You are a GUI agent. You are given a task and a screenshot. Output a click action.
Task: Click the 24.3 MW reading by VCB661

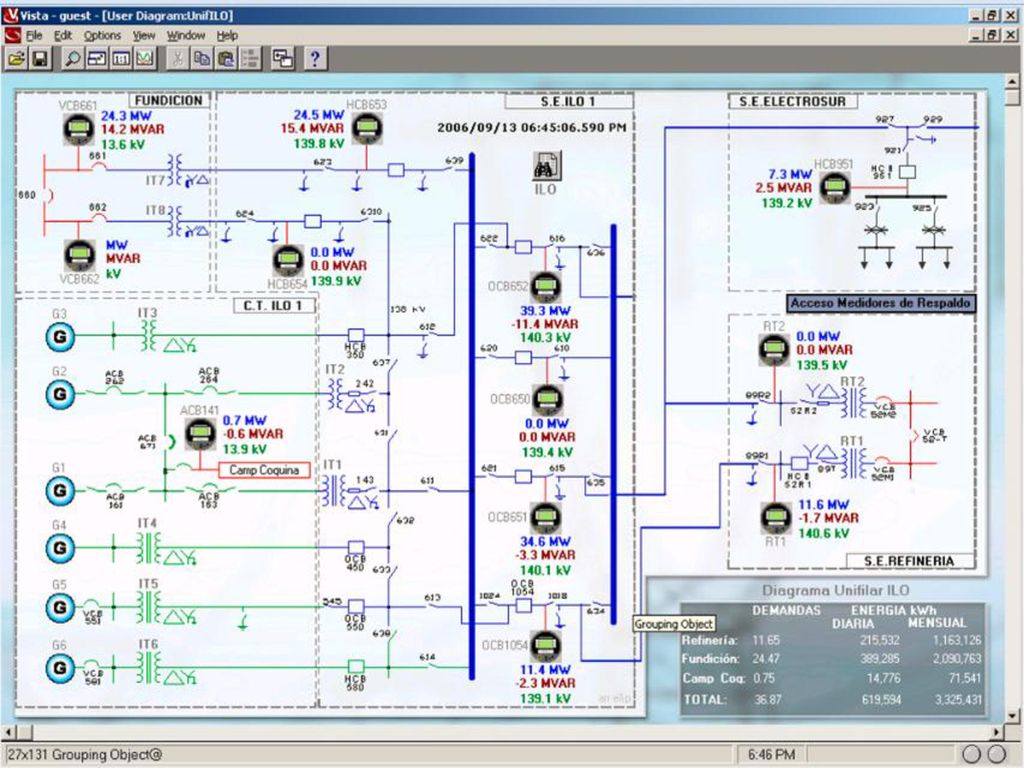coord(126,116)
